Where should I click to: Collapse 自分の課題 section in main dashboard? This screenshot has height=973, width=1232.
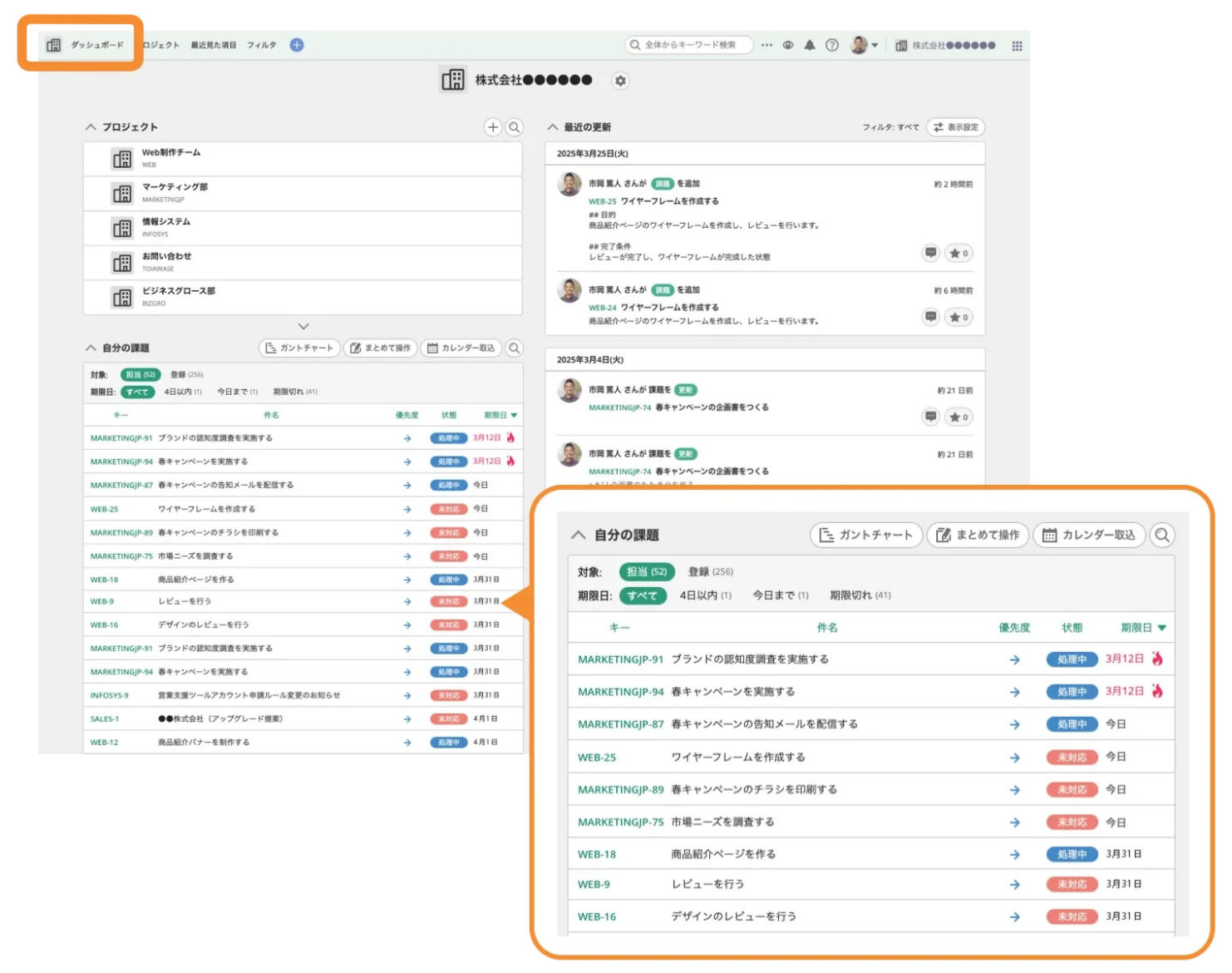coord(91,348)
